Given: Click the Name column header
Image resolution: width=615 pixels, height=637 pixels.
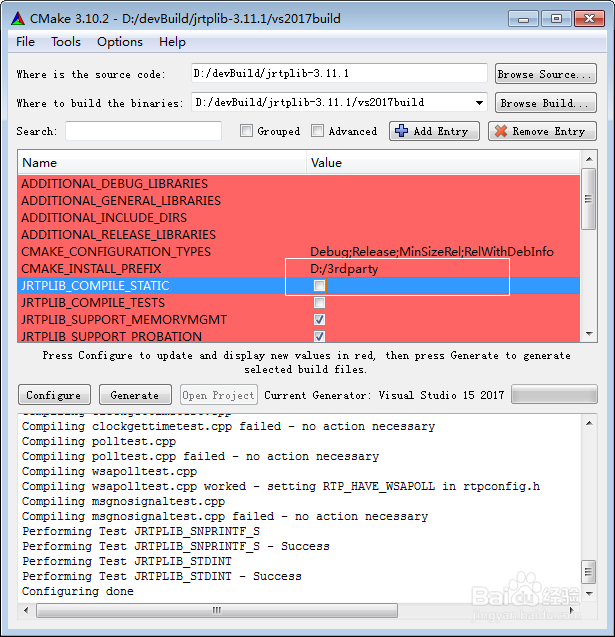Looking at the screenshot, I should (x=162, y=162).
